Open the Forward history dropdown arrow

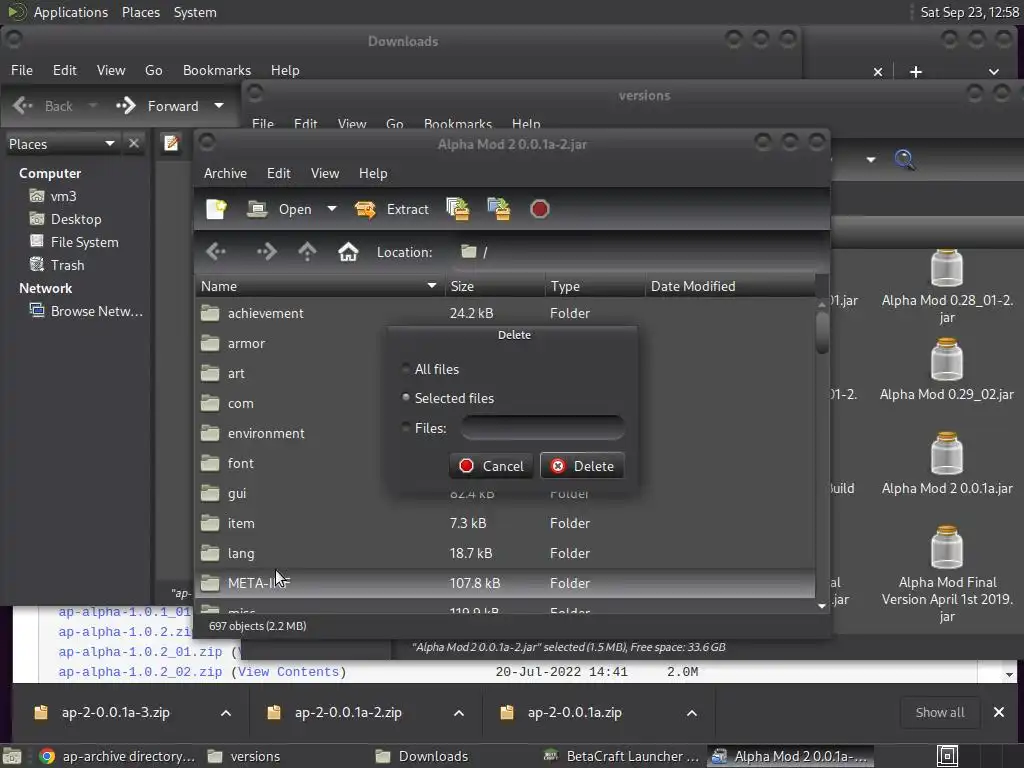[x=219, y=105]
